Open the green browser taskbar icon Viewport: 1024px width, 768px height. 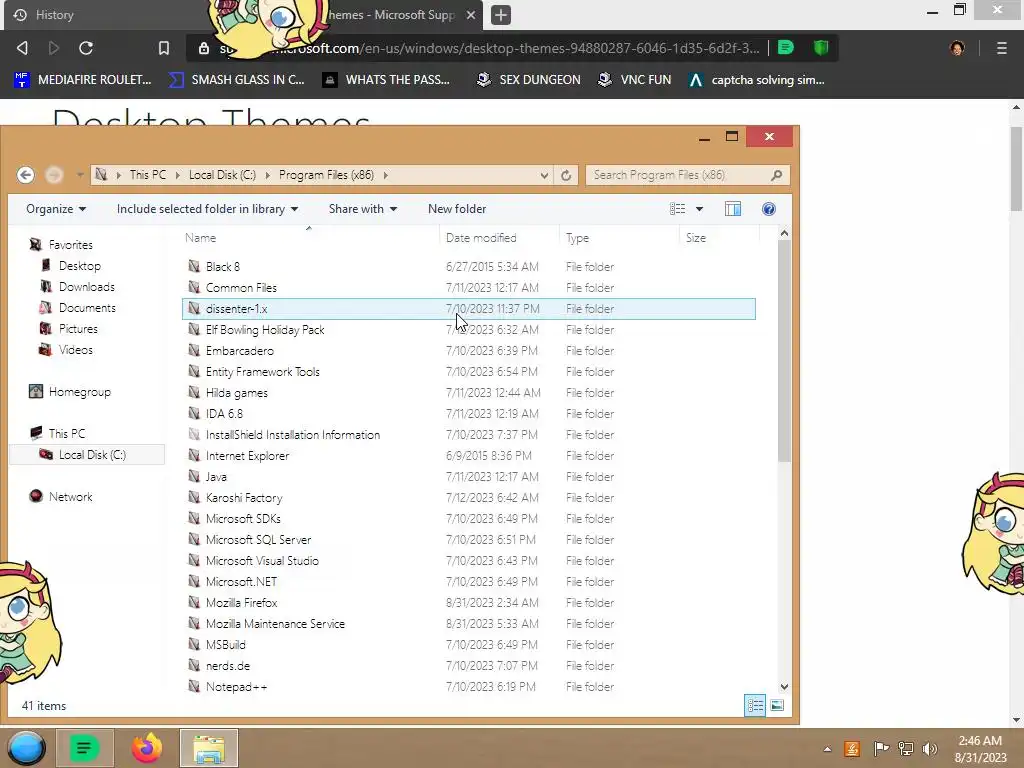84,748
